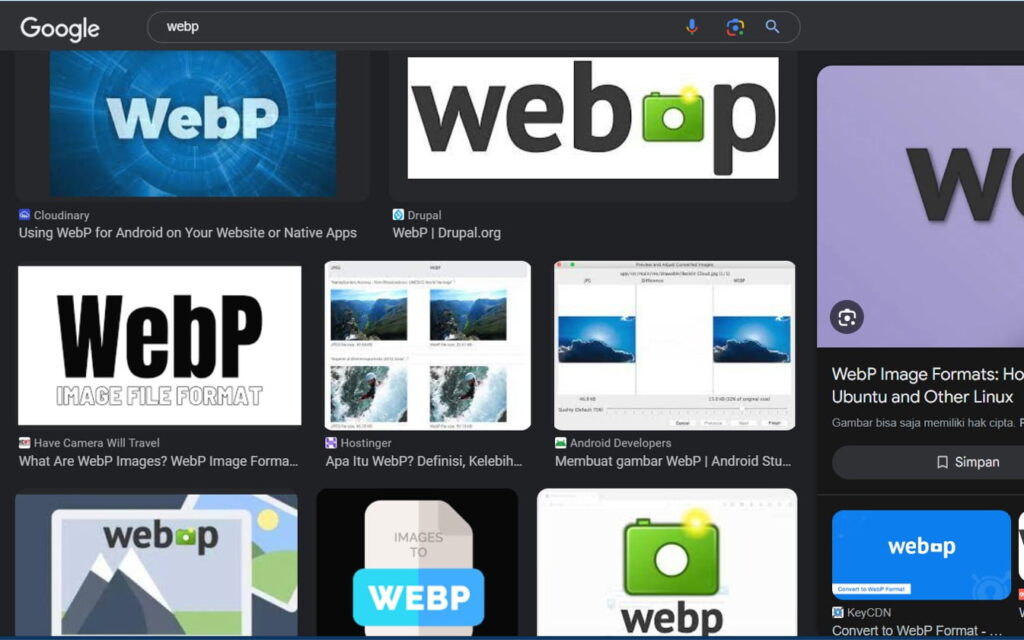This screenshot has width=1024, height=640.
Task: Open the Hostinger comparison photos thumbnail
Action: click(427, 345)
